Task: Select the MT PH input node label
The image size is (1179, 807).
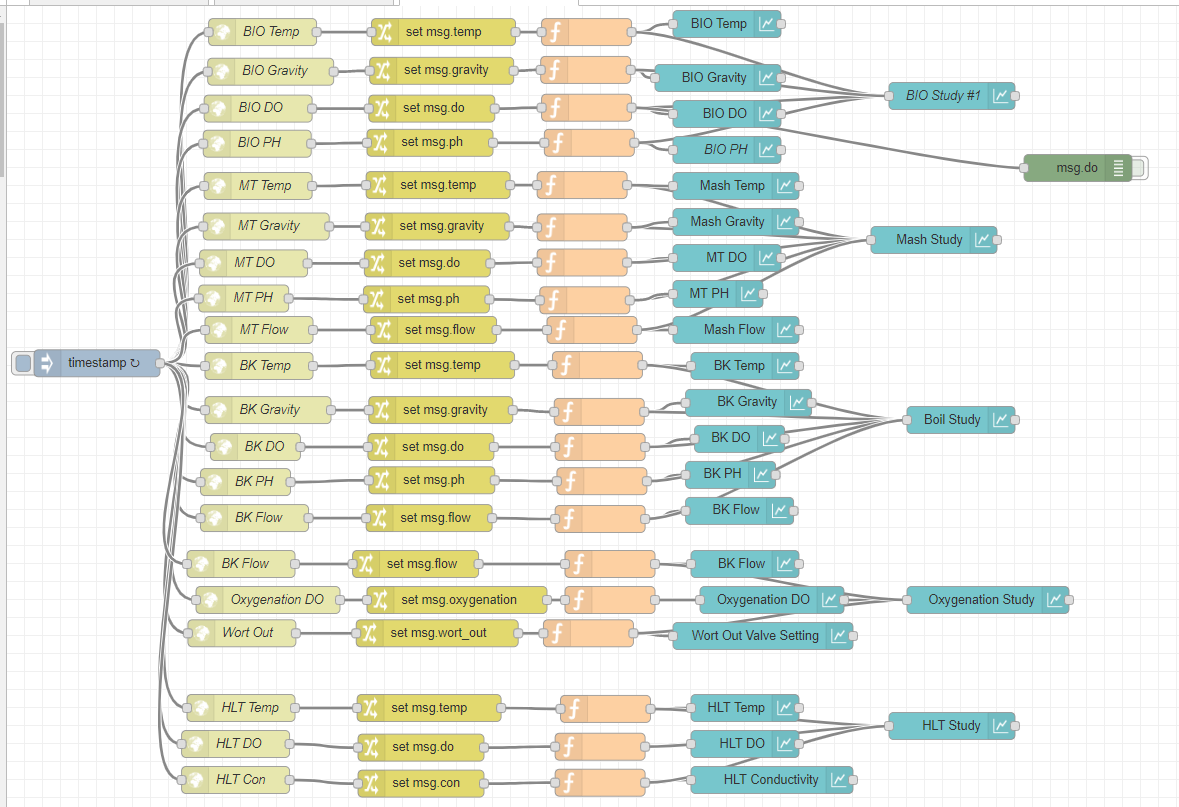Action: tap(253, 297)
